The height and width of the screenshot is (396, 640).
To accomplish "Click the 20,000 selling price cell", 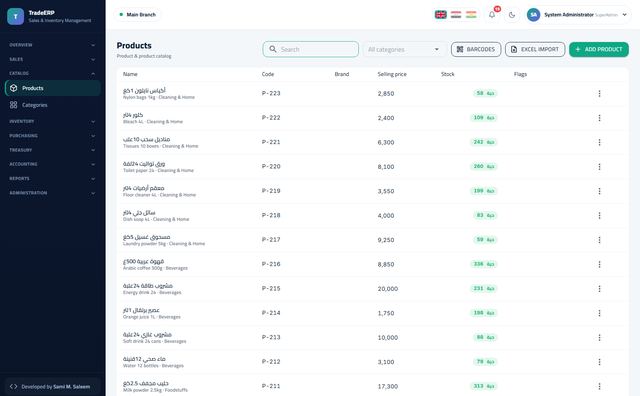I will pyautogui.click(x=388, y=289).
